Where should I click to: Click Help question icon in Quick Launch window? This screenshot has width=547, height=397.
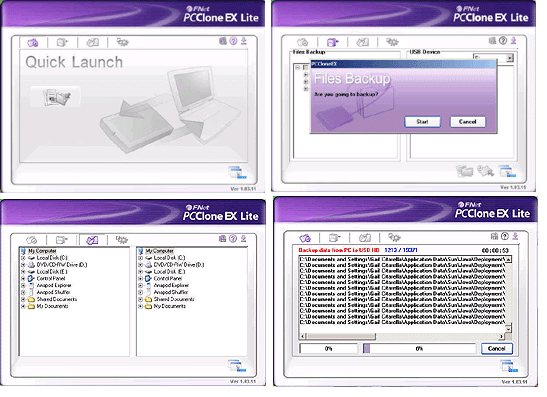pos(233,41)
